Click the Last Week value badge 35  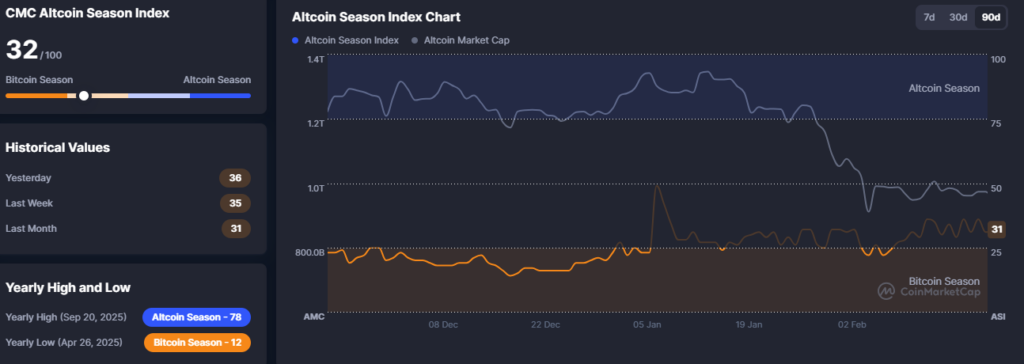coord(235,203)
